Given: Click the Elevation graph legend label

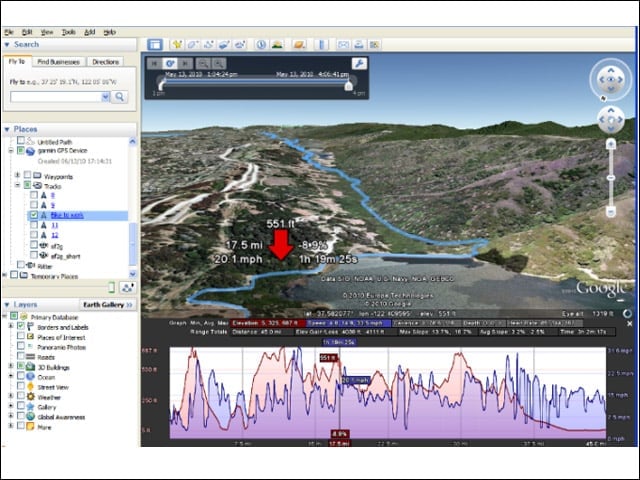Looking at the screenshot, I should tap(268, 323).
